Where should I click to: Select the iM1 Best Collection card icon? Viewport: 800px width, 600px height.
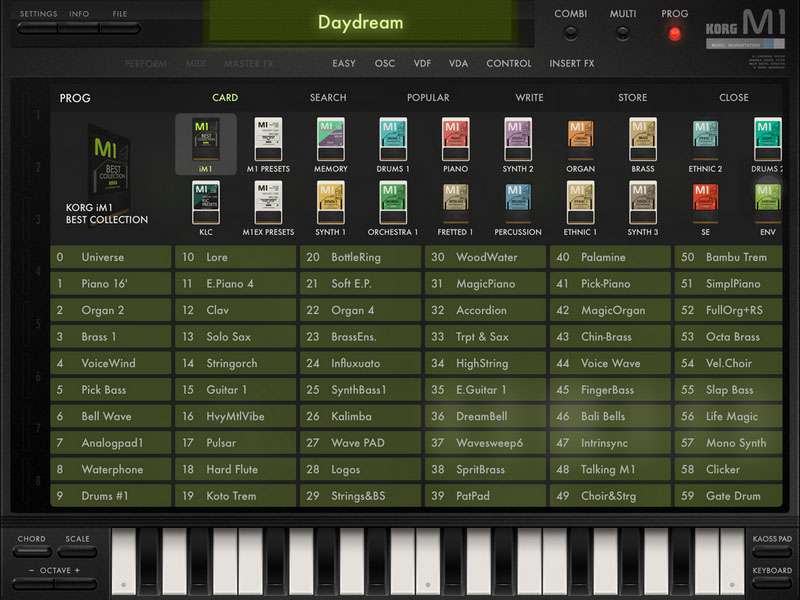click(x=205, y=138)
